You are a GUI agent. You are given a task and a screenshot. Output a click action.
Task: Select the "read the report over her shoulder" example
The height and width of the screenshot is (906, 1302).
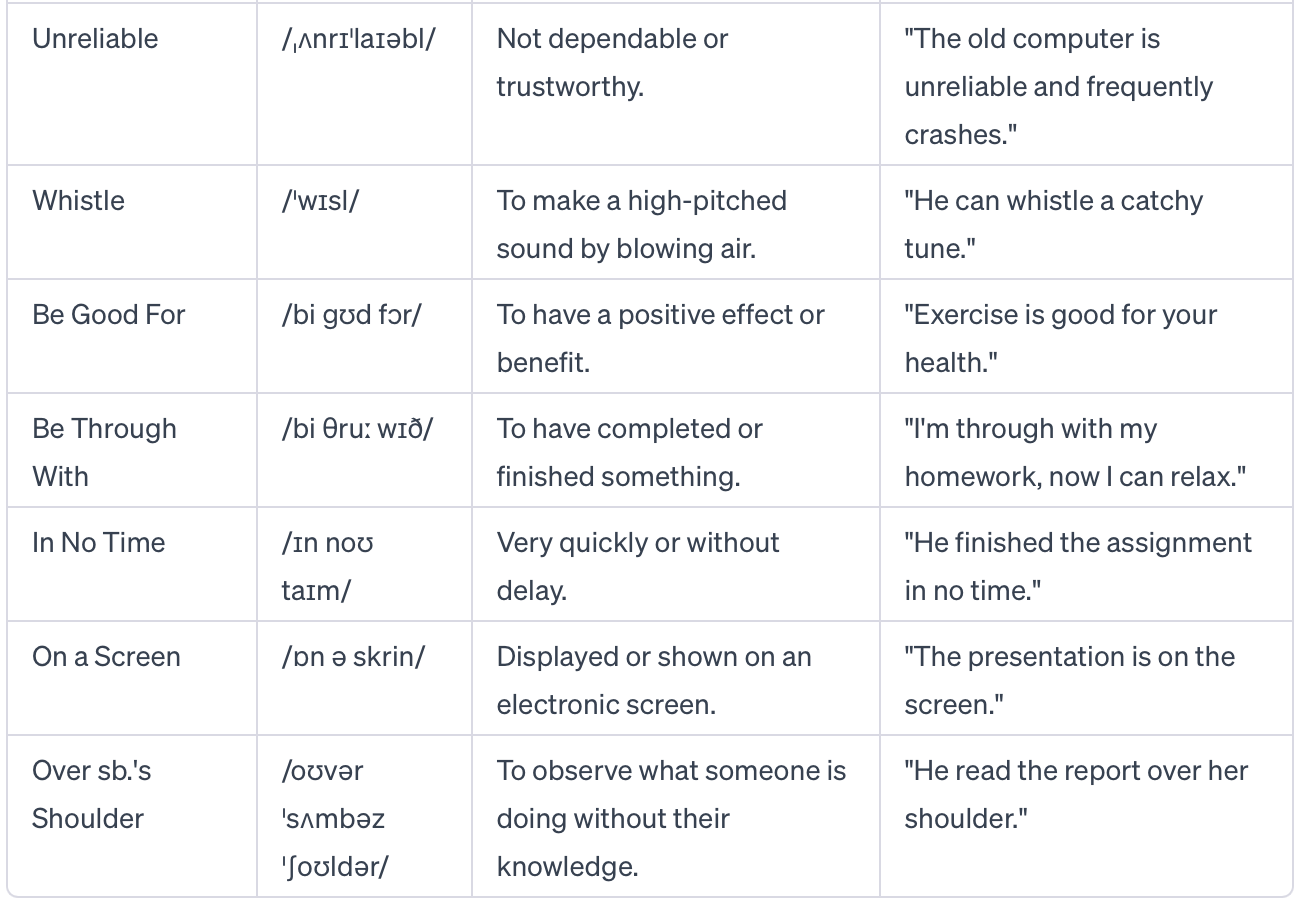1076,794
